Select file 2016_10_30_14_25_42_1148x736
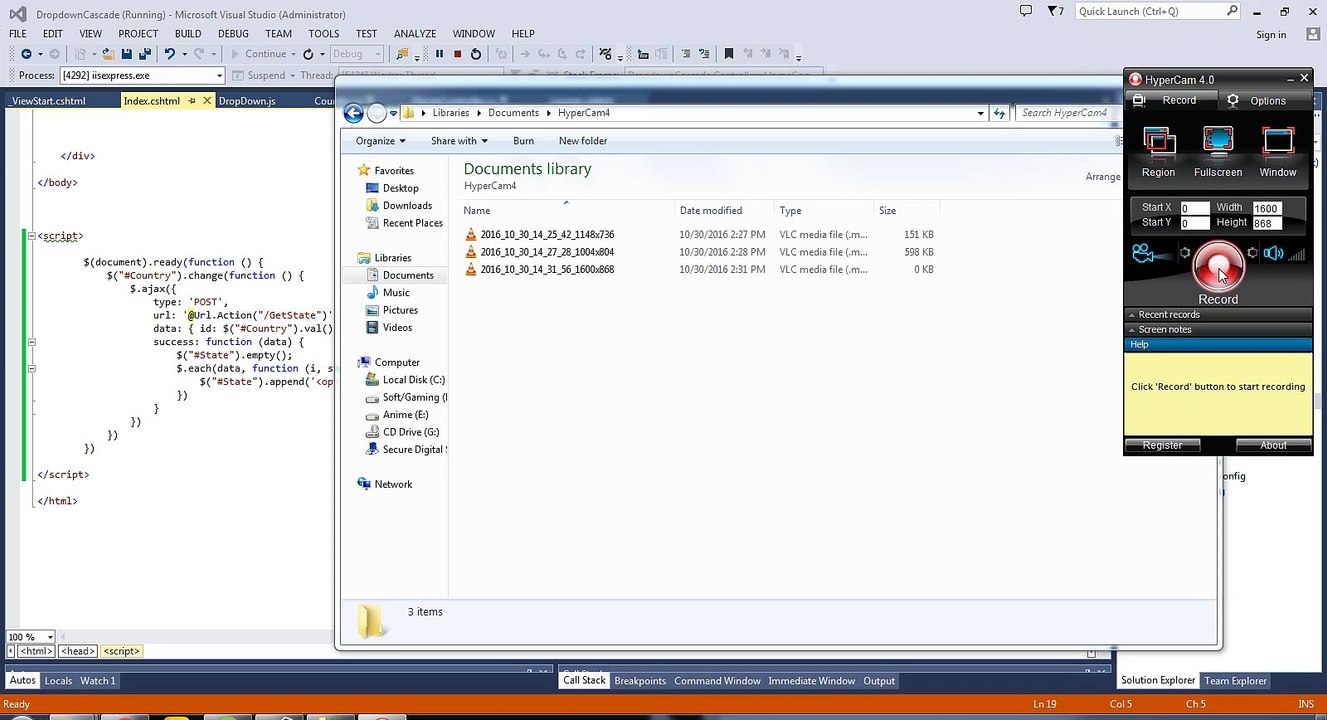 point(547,234)
